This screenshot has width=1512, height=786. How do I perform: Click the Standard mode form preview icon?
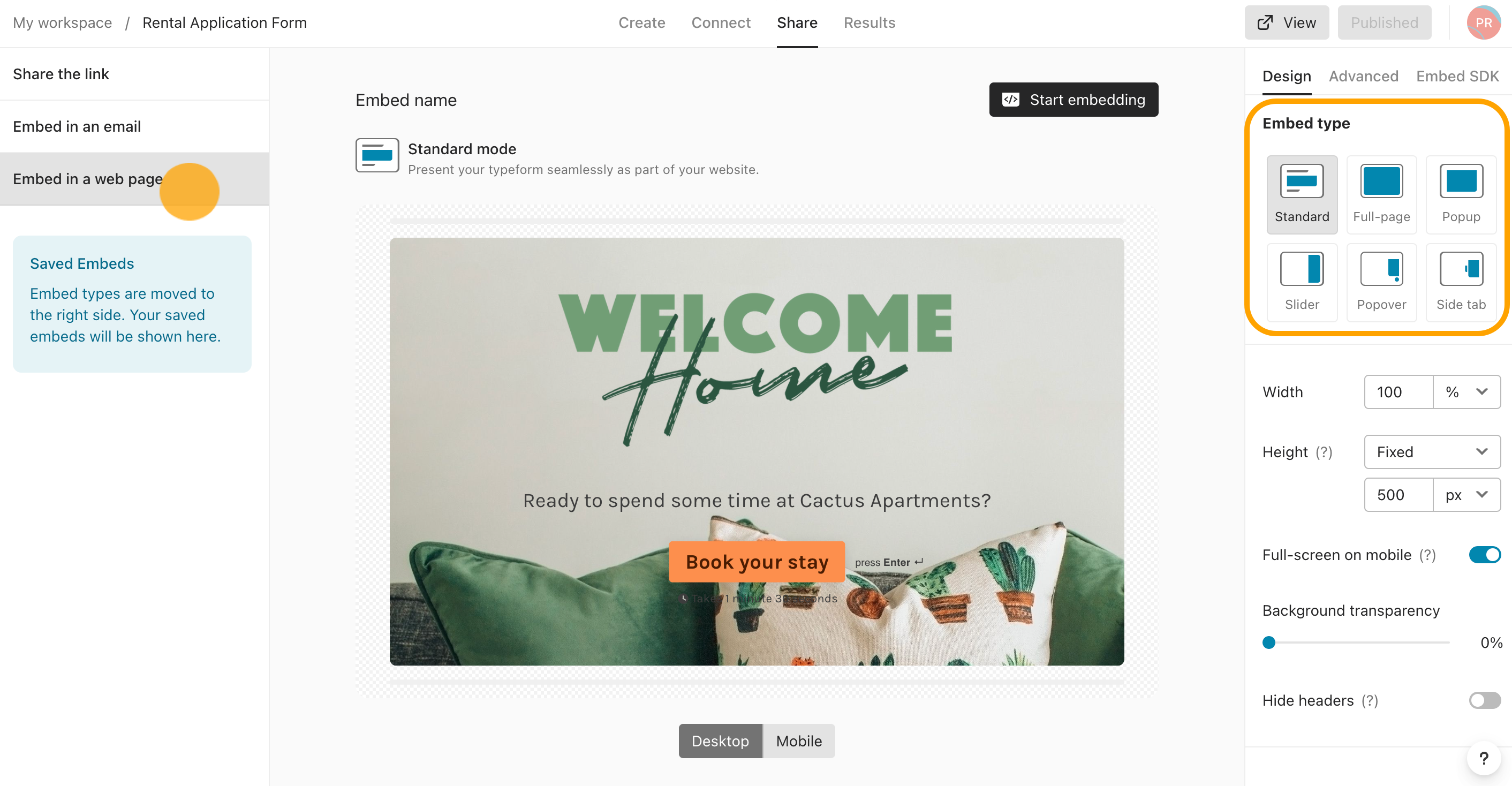point(377,158)
